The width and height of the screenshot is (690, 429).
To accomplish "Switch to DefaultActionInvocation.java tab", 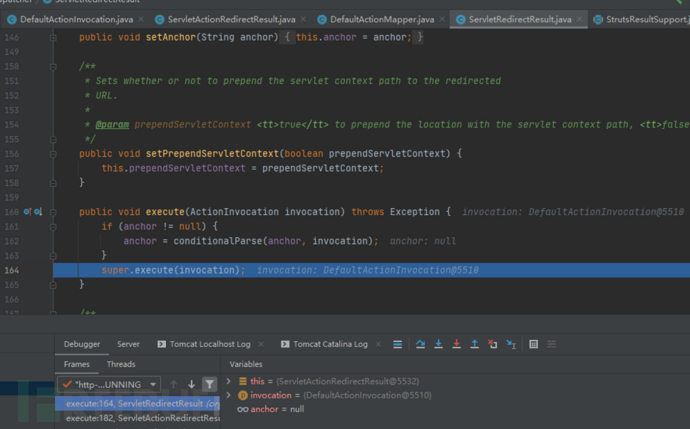I will pyautogui.click(x=76, y=19).
